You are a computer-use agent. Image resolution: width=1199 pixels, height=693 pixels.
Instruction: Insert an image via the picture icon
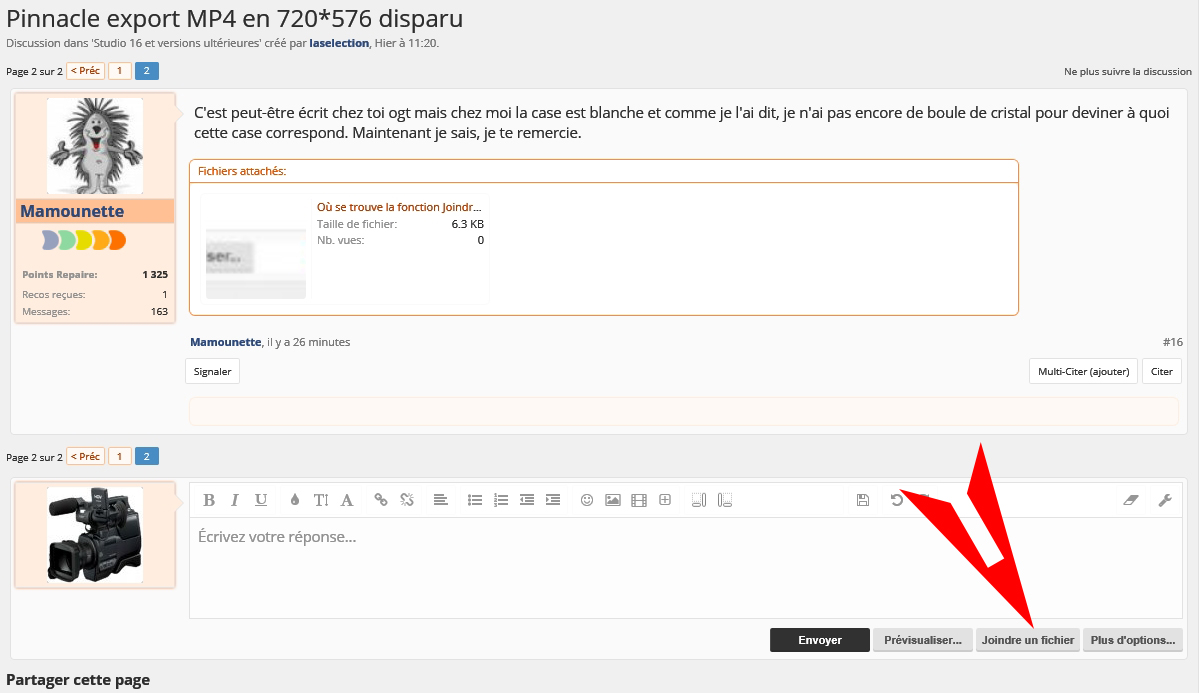[x=612, y=500]
